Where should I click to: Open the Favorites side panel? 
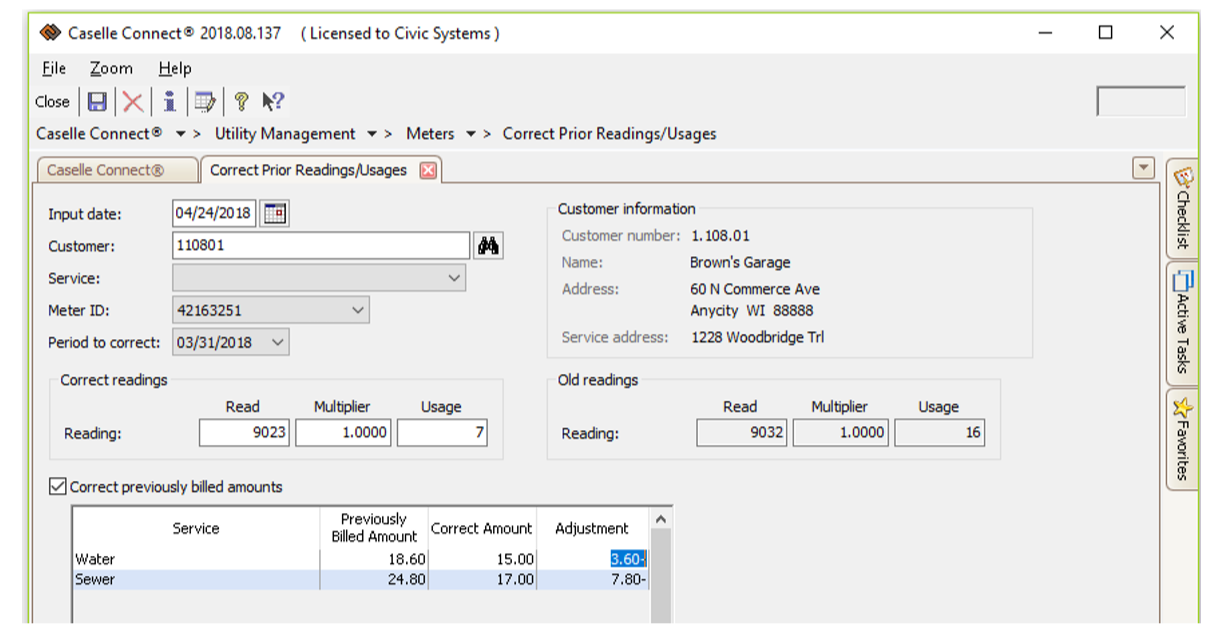[x=1182, y=439]
